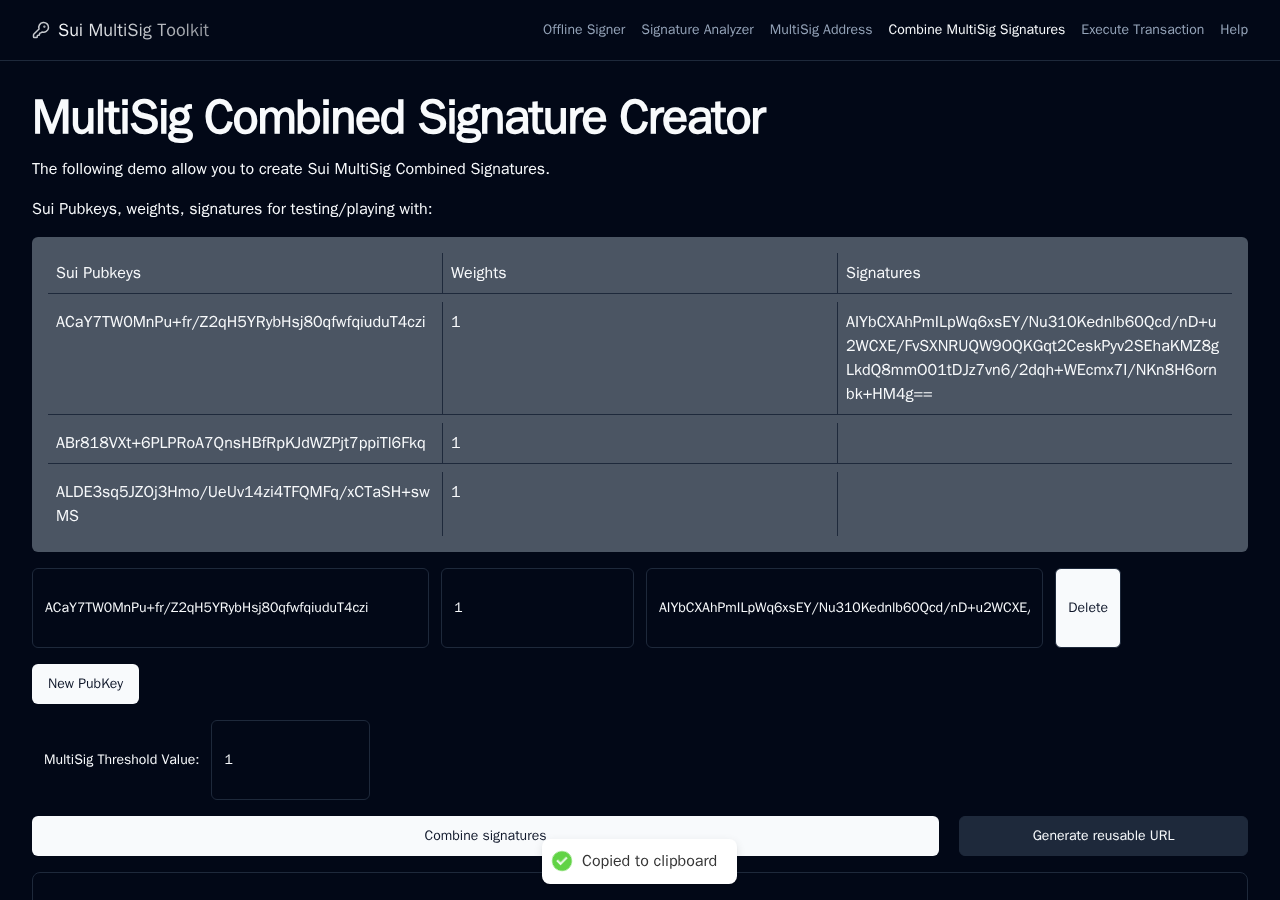This screenshot has height=900, width=1280.
Task: Click the Copied to clipboard message
Action: [x=649, y=861]
